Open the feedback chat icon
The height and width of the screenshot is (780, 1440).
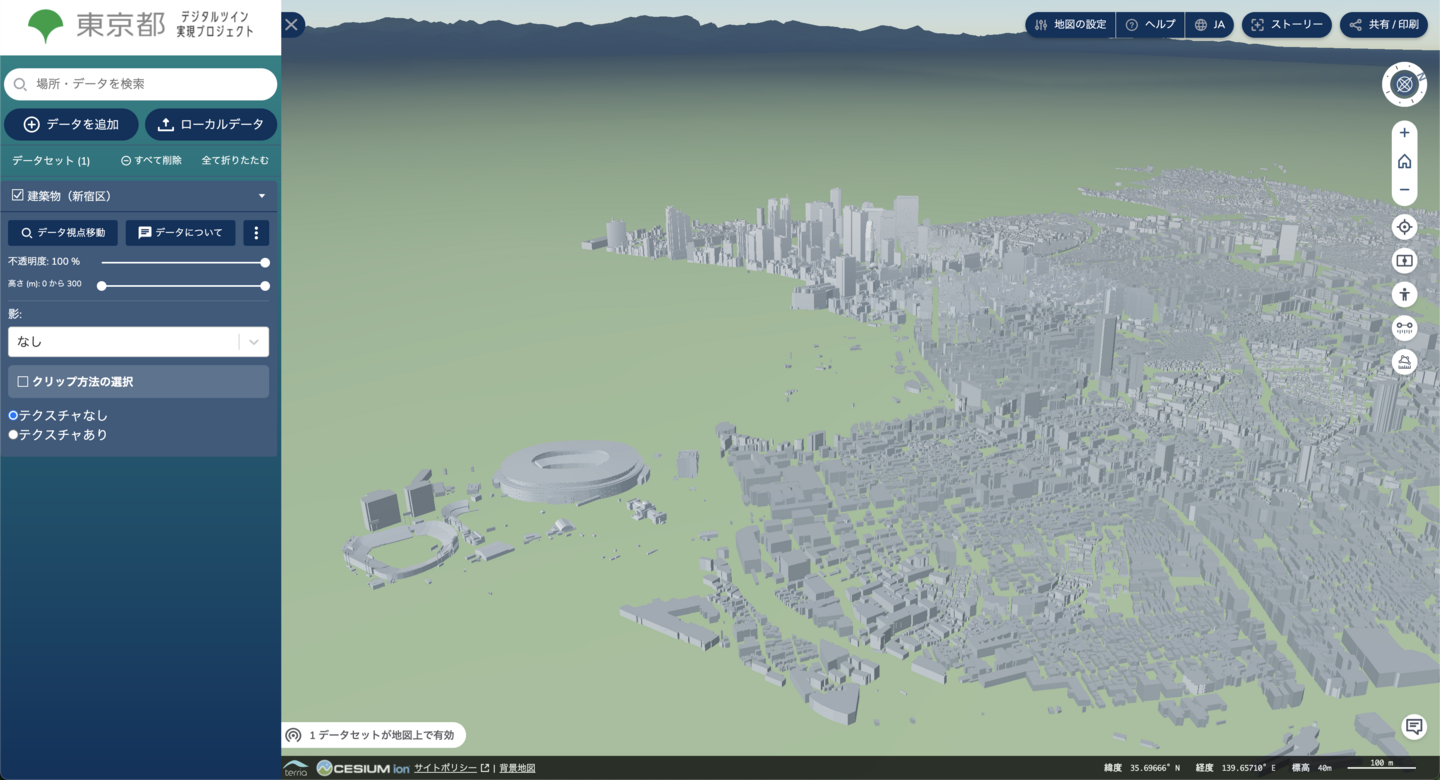tap(1413, 727)
